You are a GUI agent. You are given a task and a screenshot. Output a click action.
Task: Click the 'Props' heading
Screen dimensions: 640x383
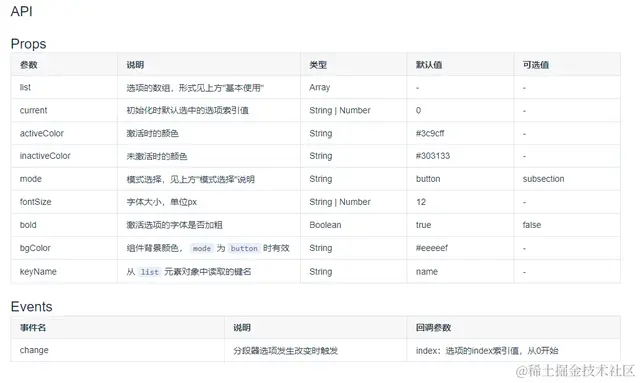click(x=29, y=44)
